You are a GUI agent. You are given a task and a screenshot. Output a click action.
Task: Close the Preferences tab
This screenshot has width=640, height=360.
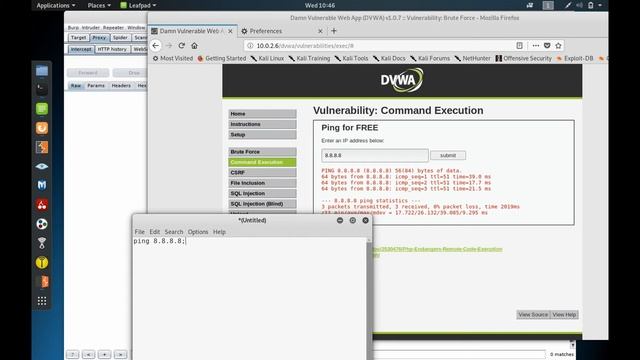(x=320, y=31)
